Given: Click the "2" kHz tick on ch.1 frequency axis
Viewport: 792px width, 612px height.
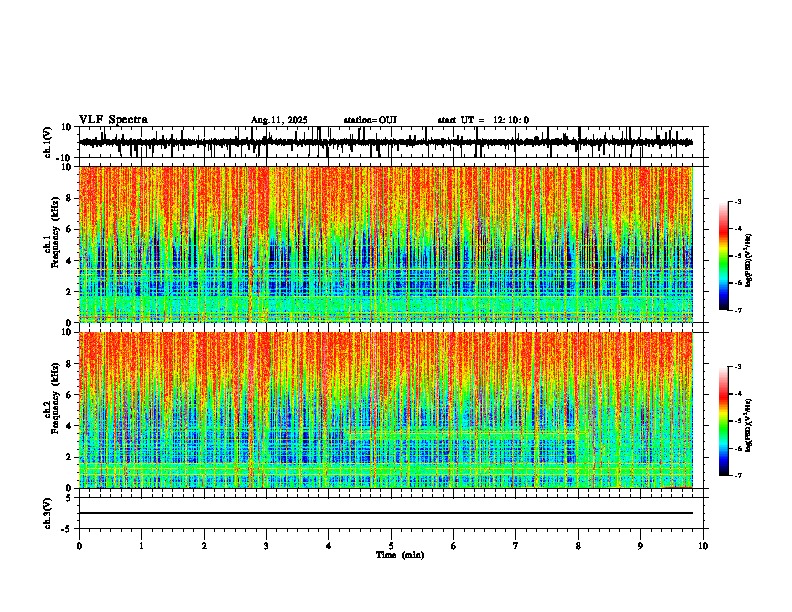Looking at the screenshot, I should pyautogui.click(x=70, y=292).
